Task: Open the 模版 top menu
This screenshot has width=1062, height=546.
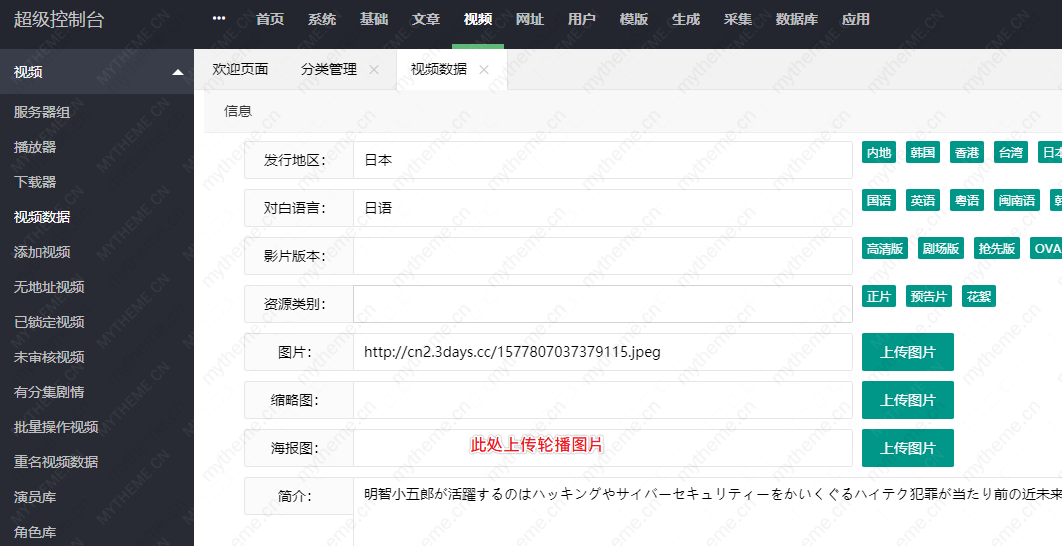Action: click(634, 19)
